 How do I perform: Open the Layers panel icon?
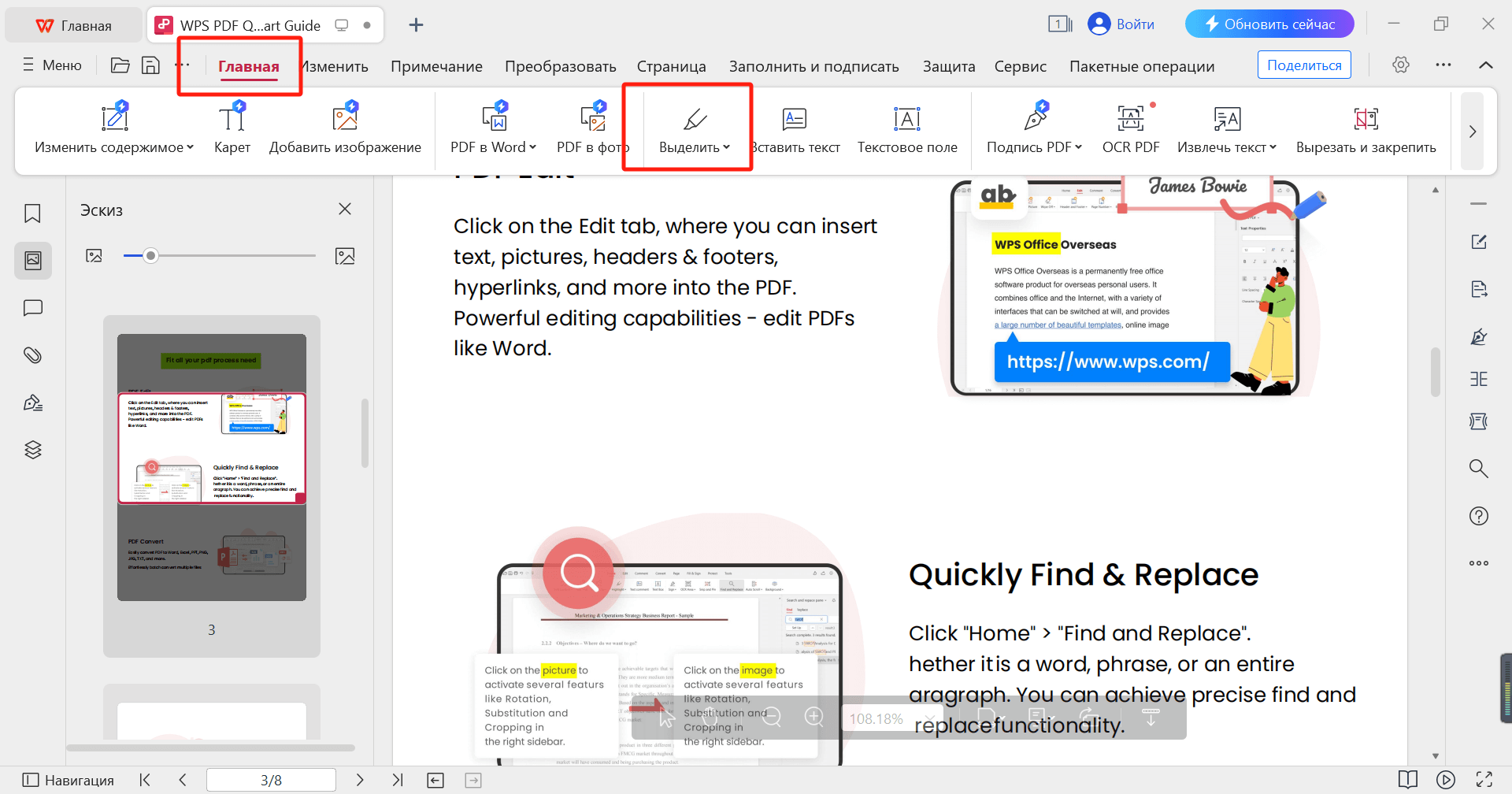(x=32, y=449)
